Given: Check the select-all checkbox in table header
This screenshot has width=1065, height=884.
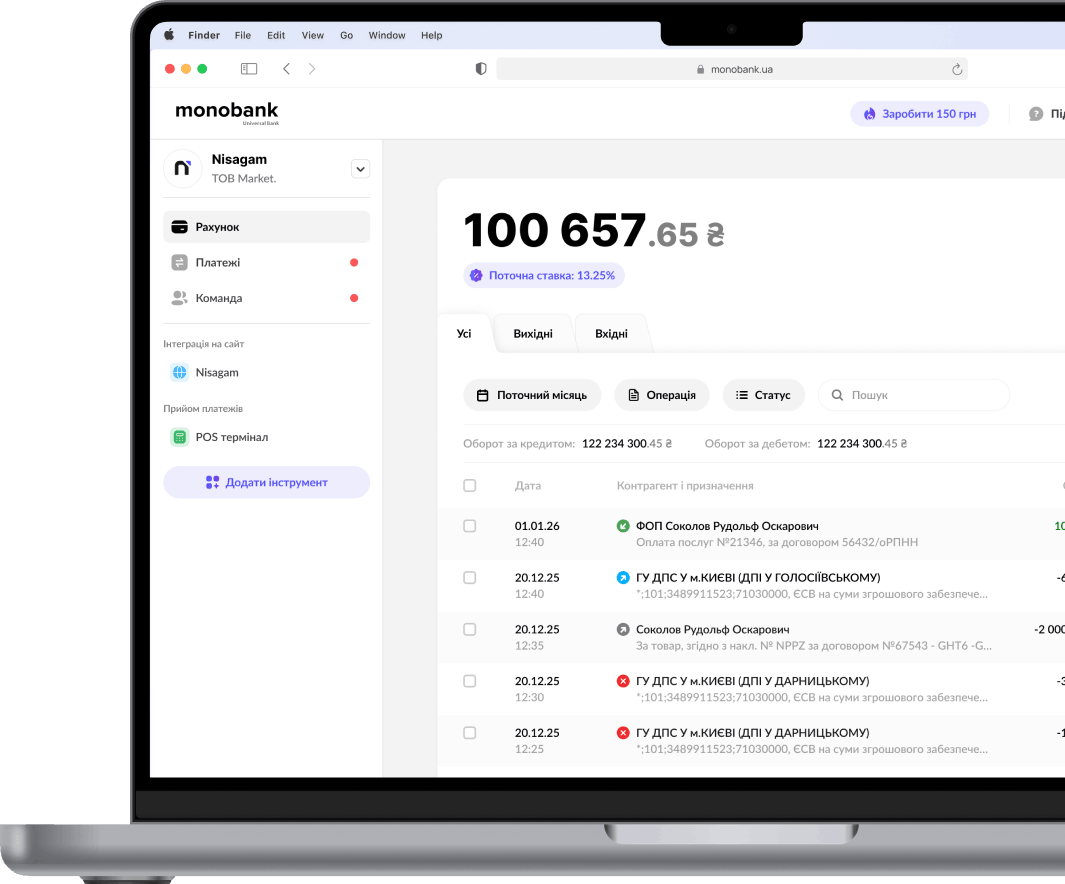Looking at the screenshot, I should [469, 485].
